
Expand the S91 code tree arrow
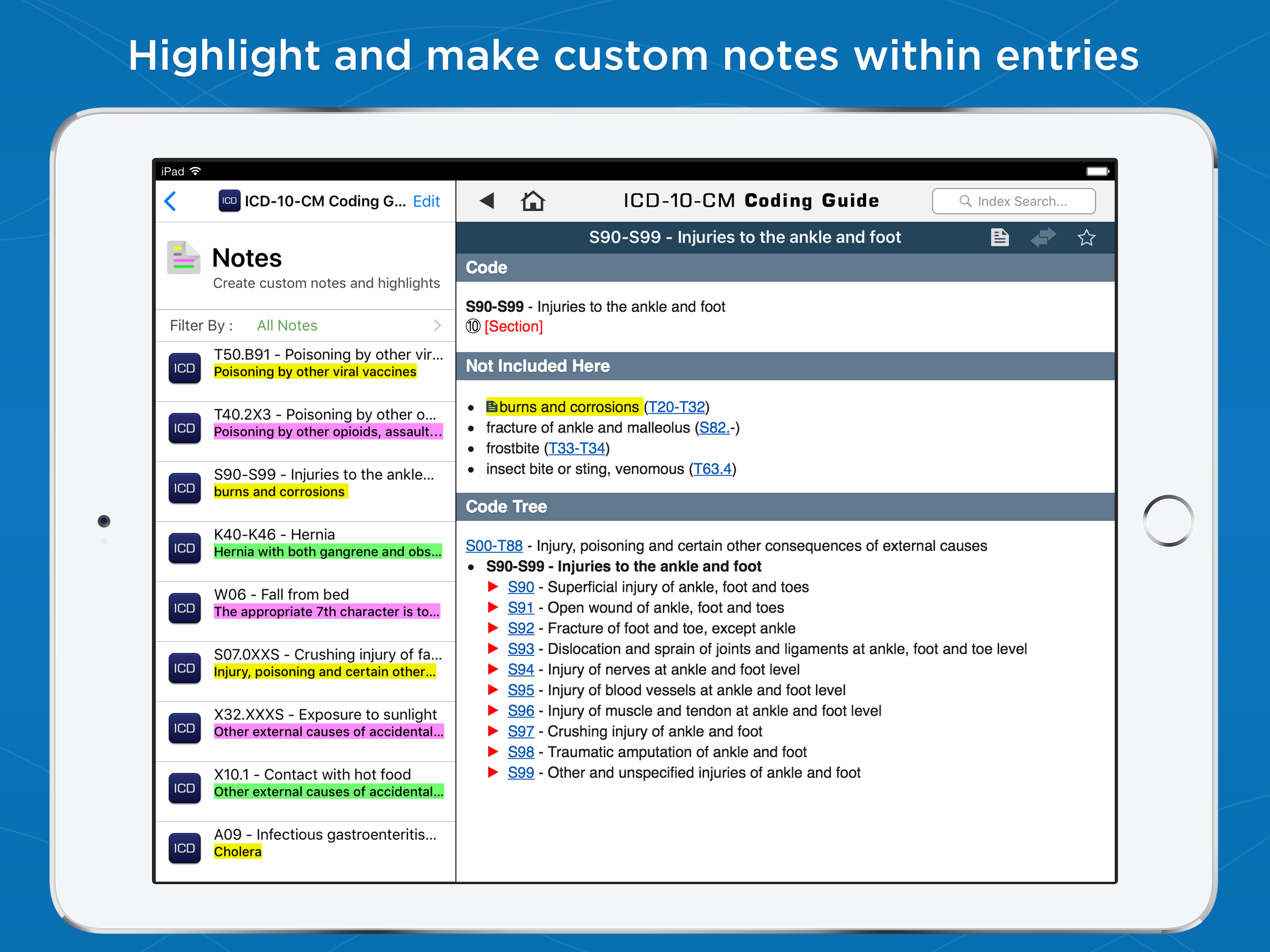(x=493, y=607)
